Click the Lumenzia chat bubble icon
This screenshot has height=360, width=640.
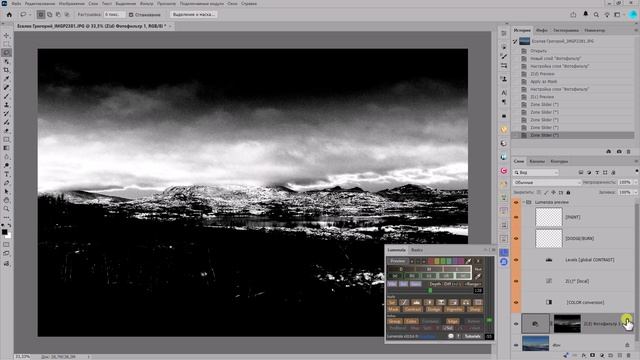451,336
